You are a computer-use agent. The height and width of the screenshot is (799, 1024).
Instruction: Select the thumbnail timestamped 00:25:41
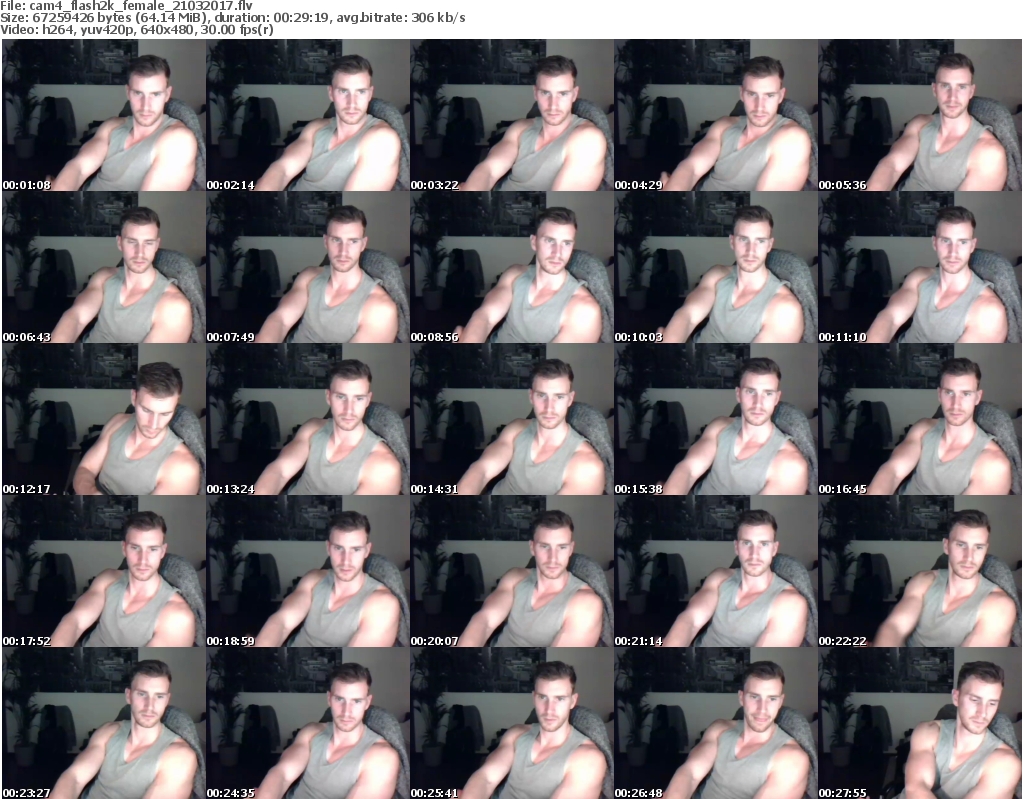click(512, 723)
